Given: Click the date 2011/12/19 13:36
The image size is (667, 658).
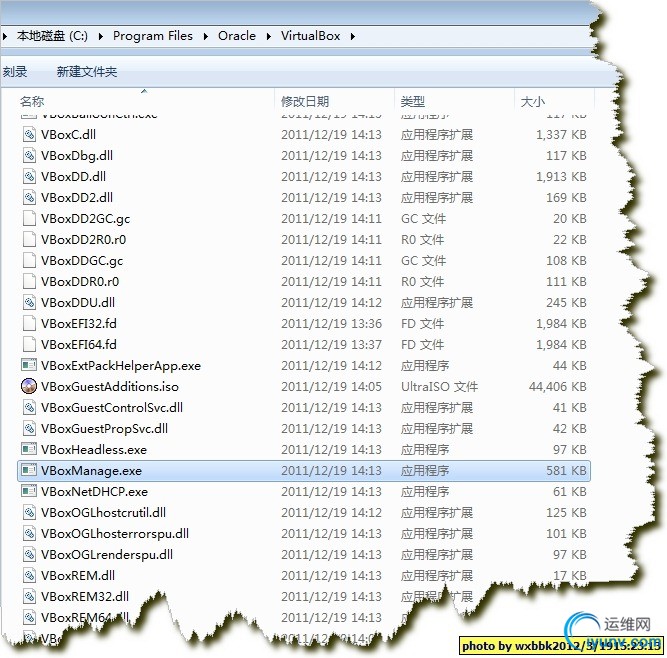Looking at the screenshot, I should [331, 324].
